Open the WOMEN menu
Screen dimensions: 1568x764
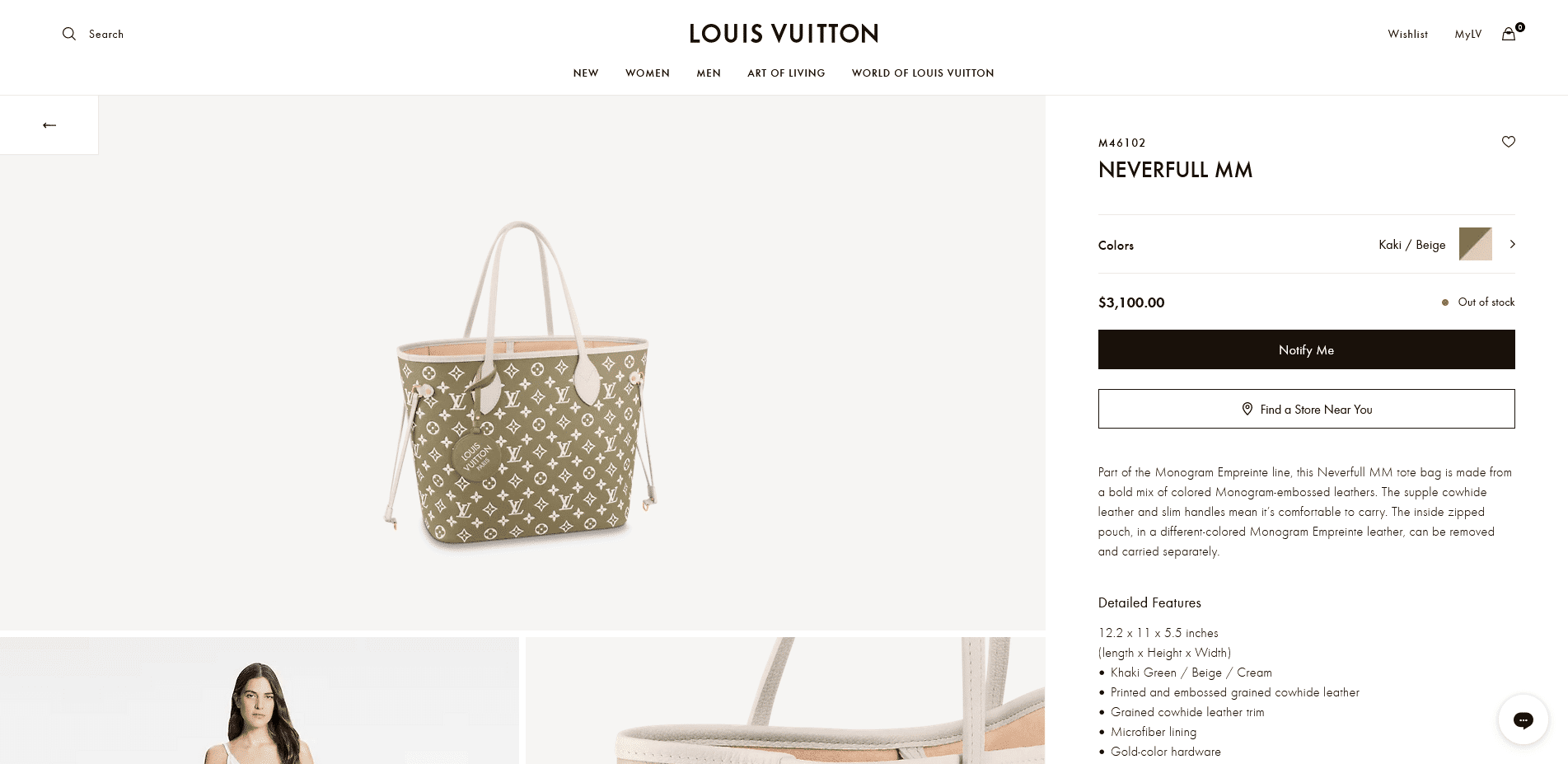pyautogui.click(x=648, y=73)
